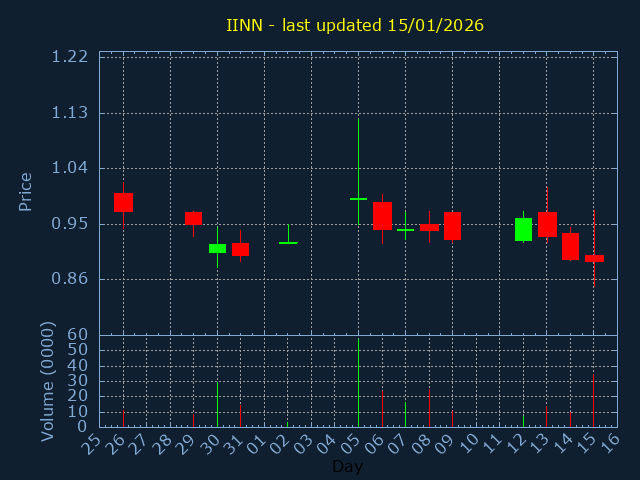Click the long green wick on day 05
Viewport: 640px width, 480px height.
358,160
